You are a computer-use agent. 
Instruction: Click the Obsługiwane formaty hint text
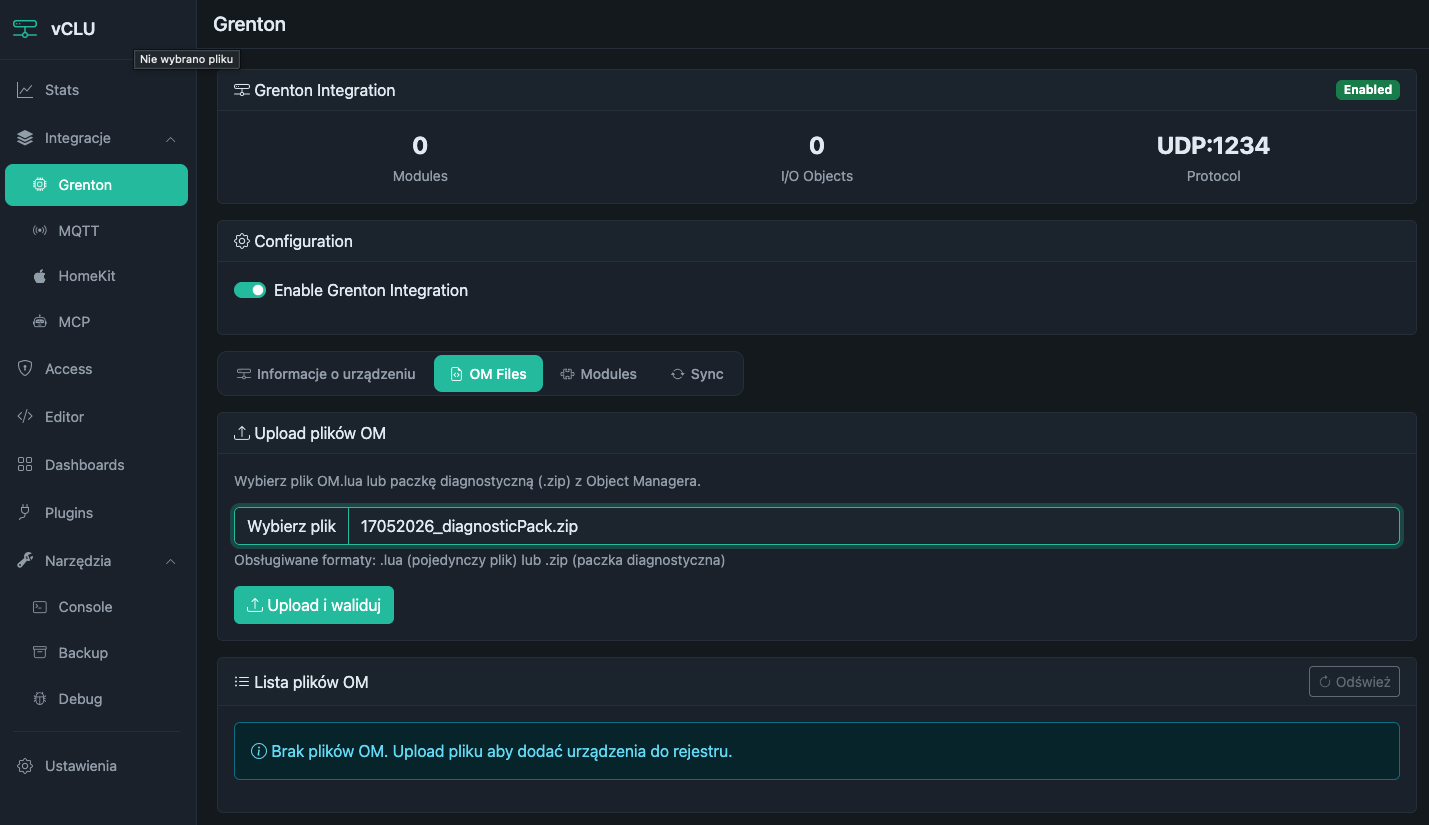click(480, 560)
